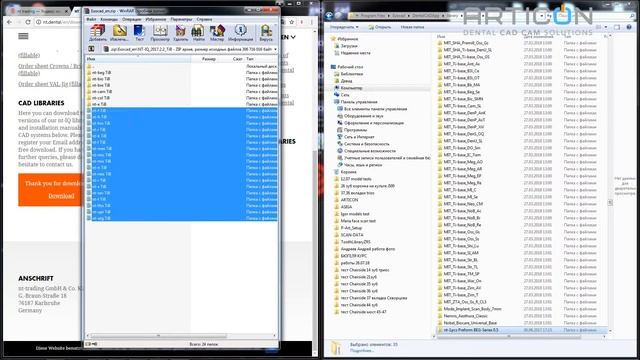Image resolution: width=640 pixels, height=360 pixels.
Task: Click WinRAR's Тест (Test) toolbar icon
Action: [x=139, y=33]
